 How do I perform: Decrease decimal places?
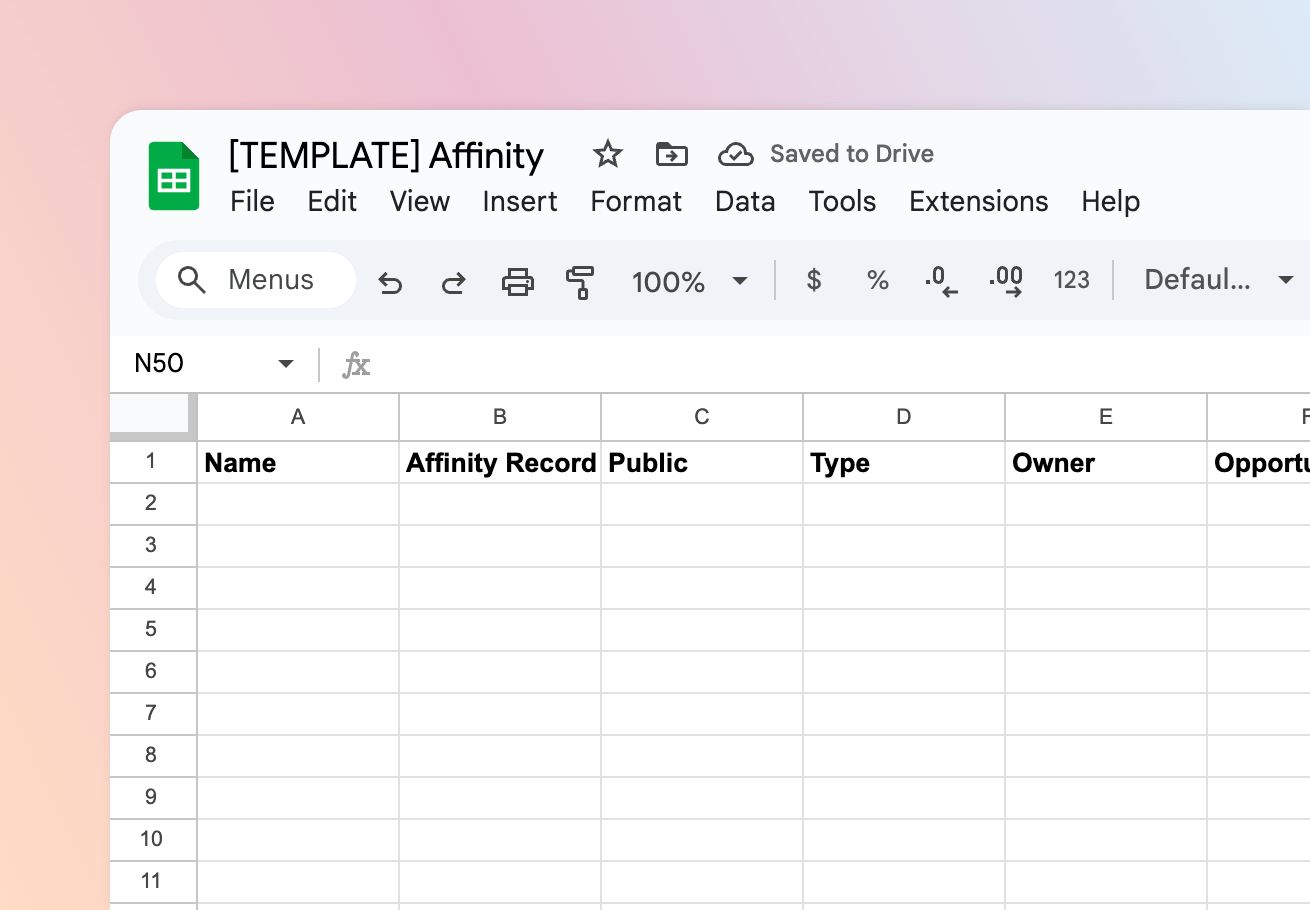pos(941,281)
